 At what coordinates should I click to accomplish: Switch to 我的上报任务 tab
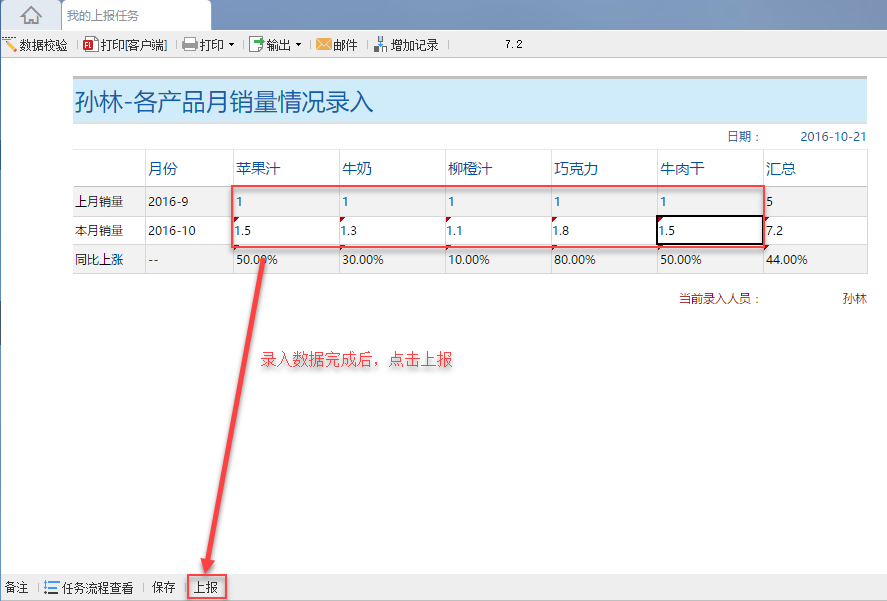[136, 15]
